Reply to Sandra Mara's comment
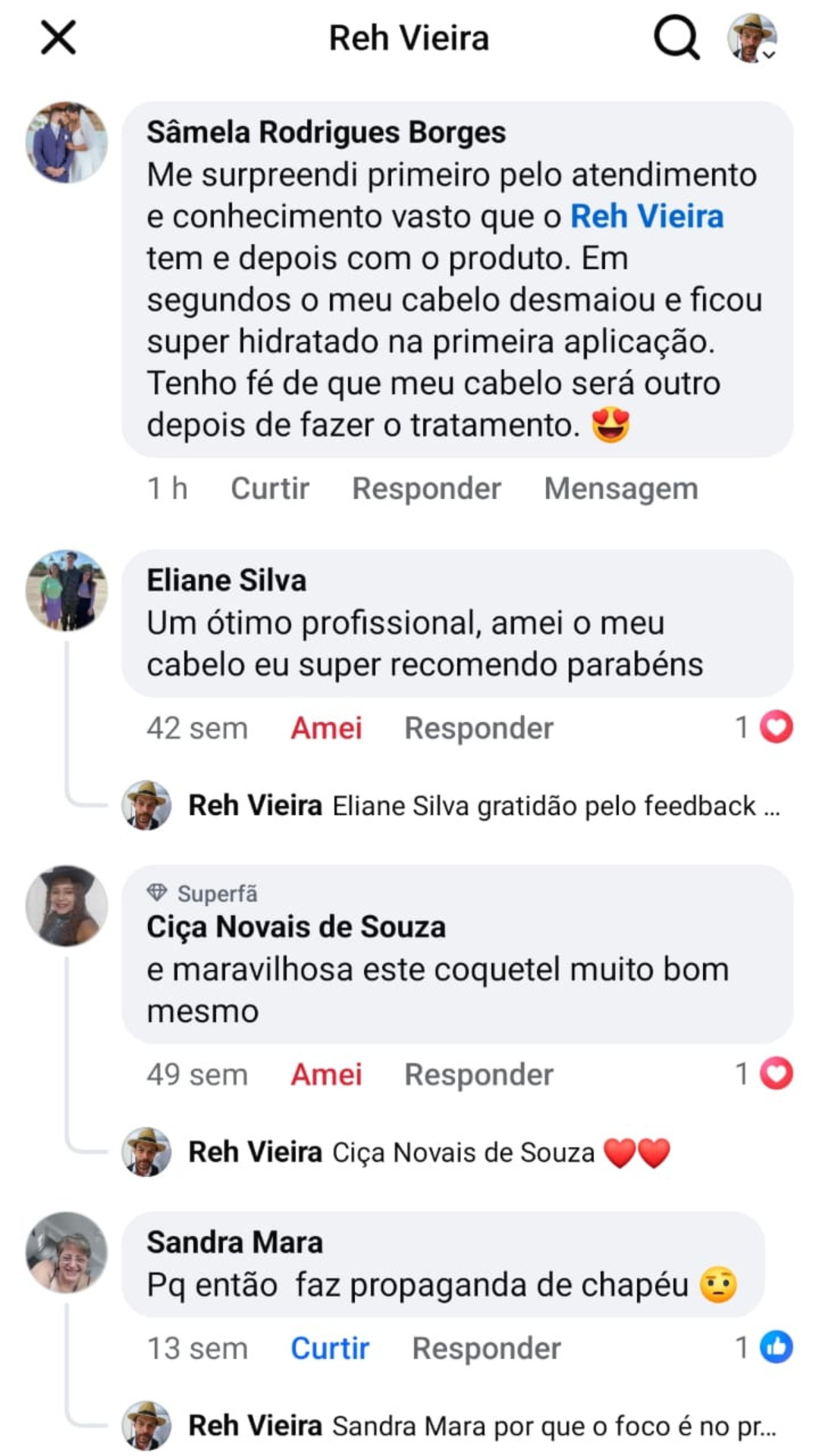The height and width of the screenshot is (1456, 819). pos(486,1348)
